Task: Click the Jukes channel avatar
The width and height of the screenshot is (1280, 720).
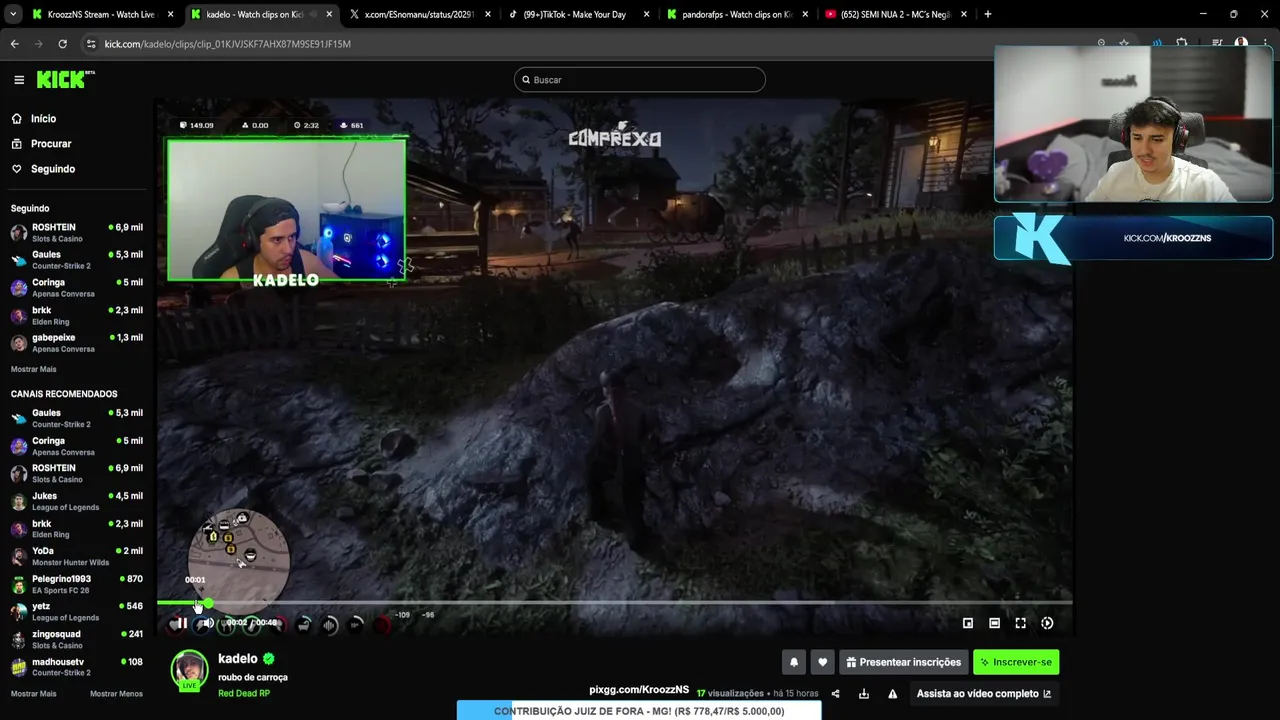Action: click(x=19, y=501)
